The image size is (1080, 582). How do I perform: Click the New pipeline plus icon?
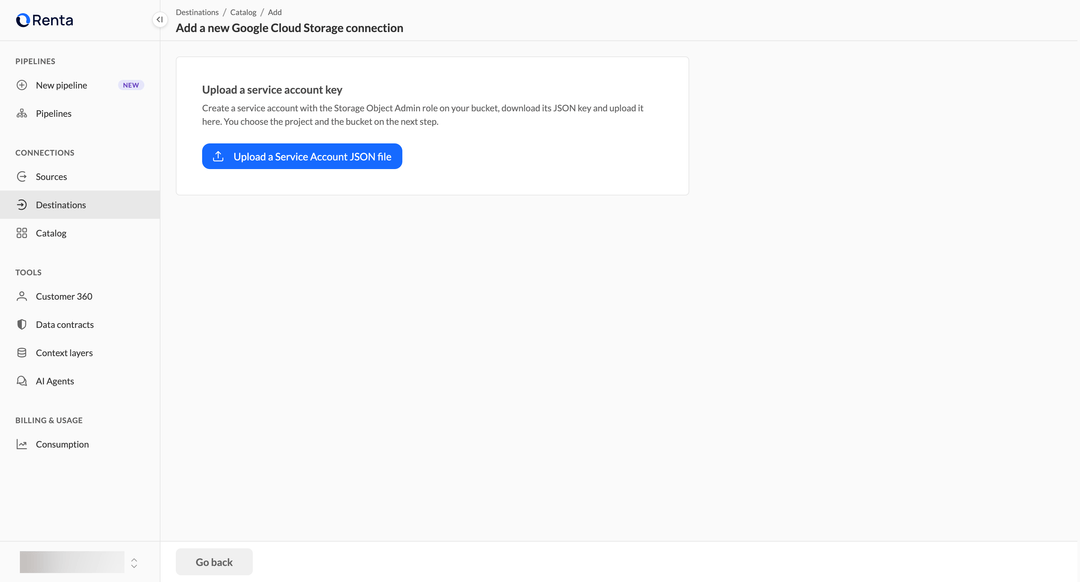point(22,85)
